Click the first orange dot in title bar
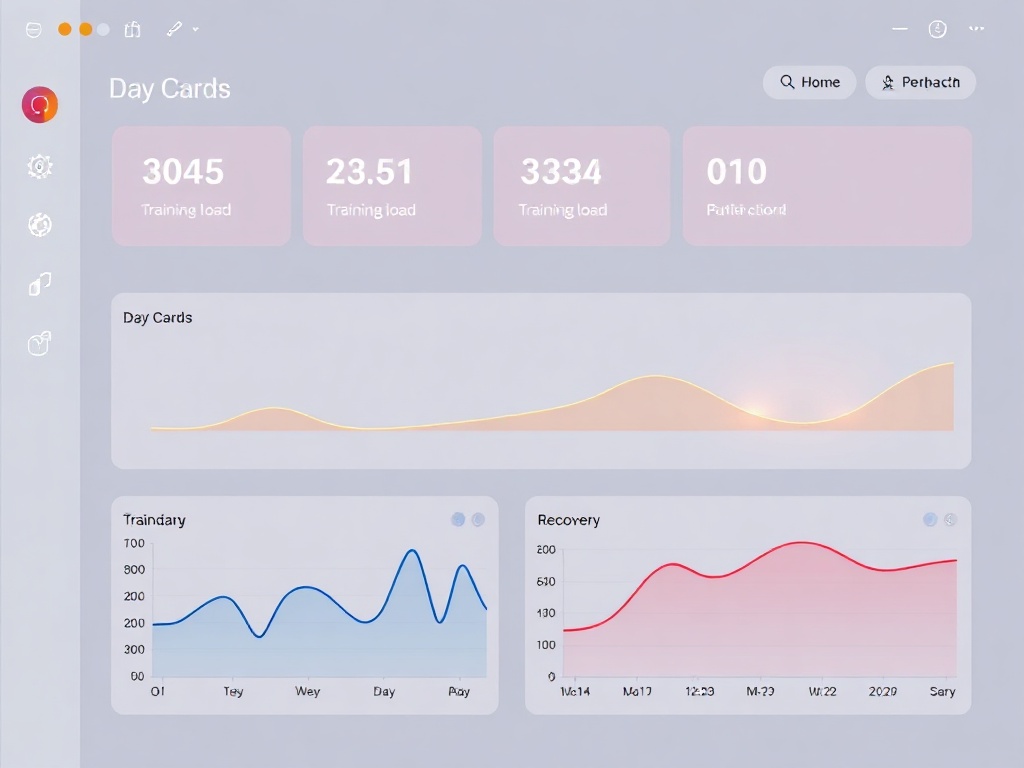 click(65, 29)
